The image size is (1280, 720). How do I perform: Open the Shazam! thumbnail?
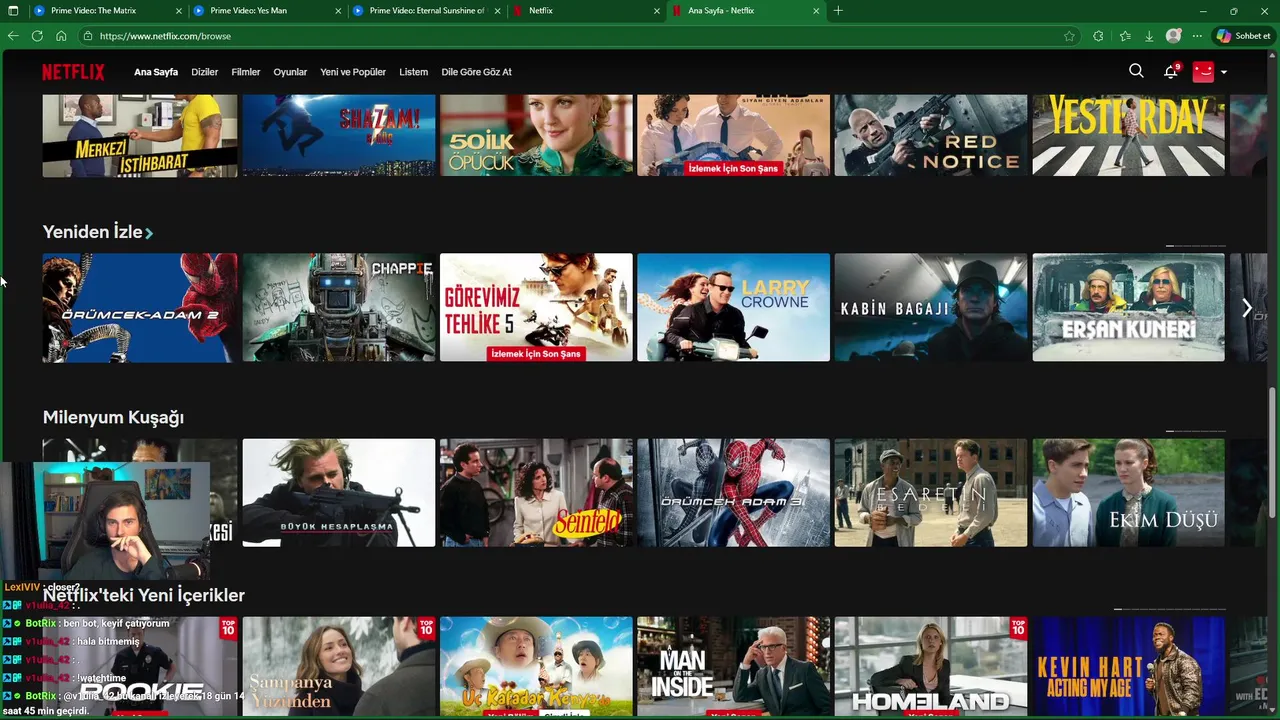point(339,135)
